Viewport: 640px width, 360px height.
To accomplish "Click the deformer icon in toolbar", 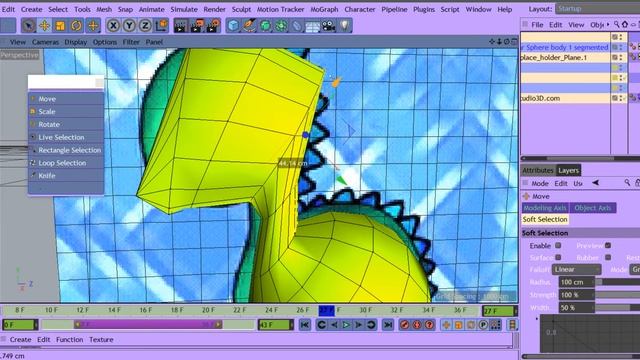I will (297, 26).
